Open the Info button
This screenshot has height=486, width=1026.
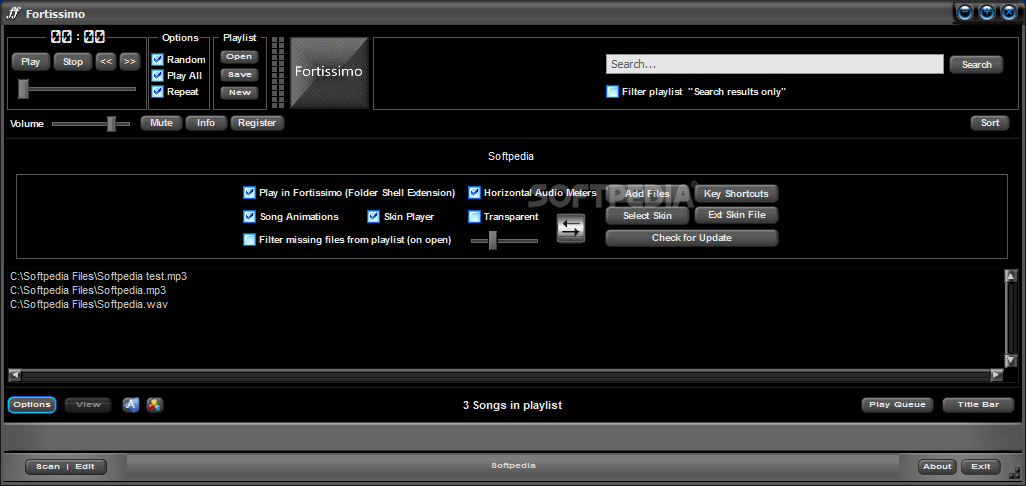(206, 123)
